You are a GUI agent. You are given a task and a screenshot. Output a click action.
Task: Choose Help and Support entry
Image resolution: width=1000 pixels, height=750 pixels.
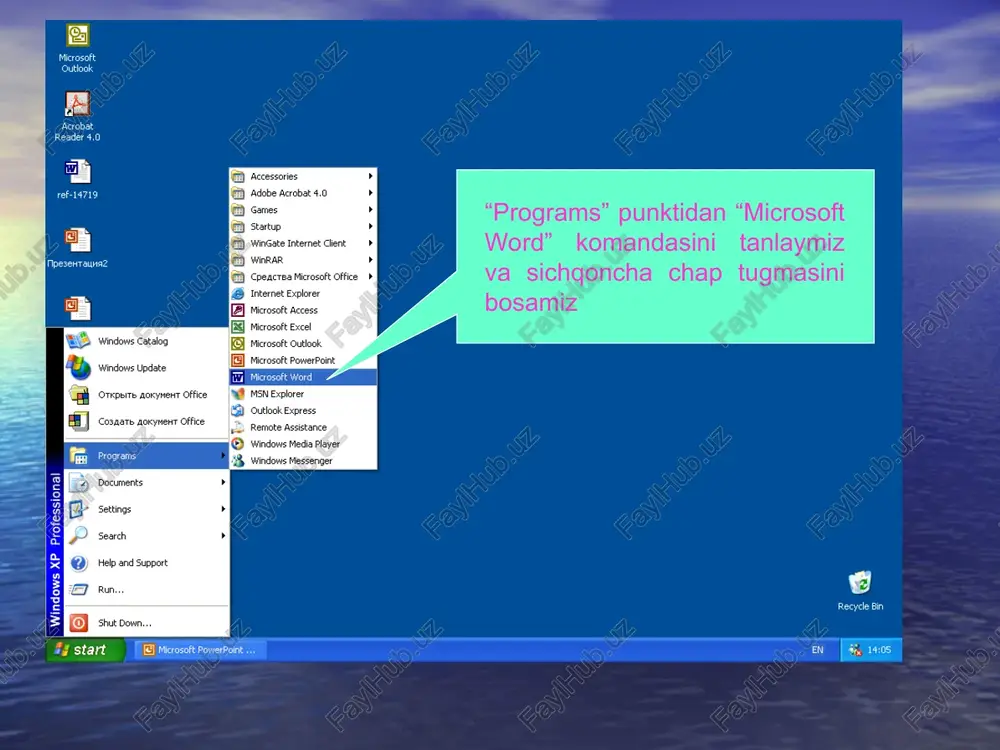click(x=146, y=562)
